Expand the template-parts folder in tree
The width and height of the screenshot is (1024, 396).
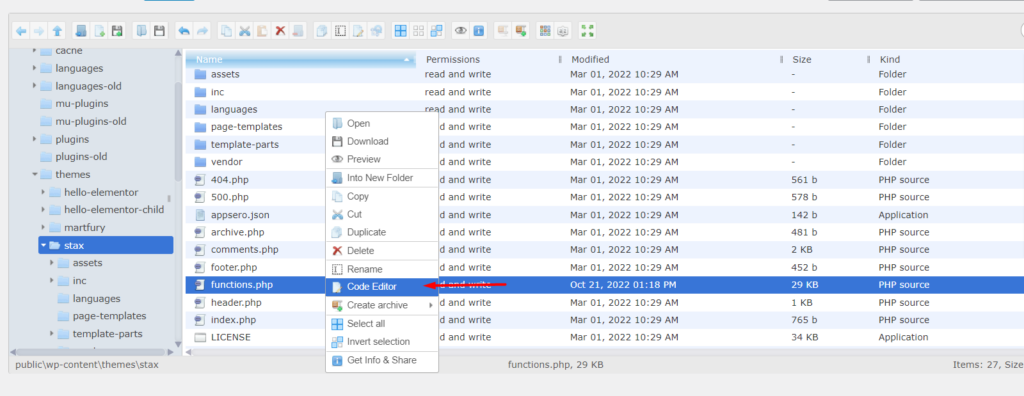(x=52, y=334)
